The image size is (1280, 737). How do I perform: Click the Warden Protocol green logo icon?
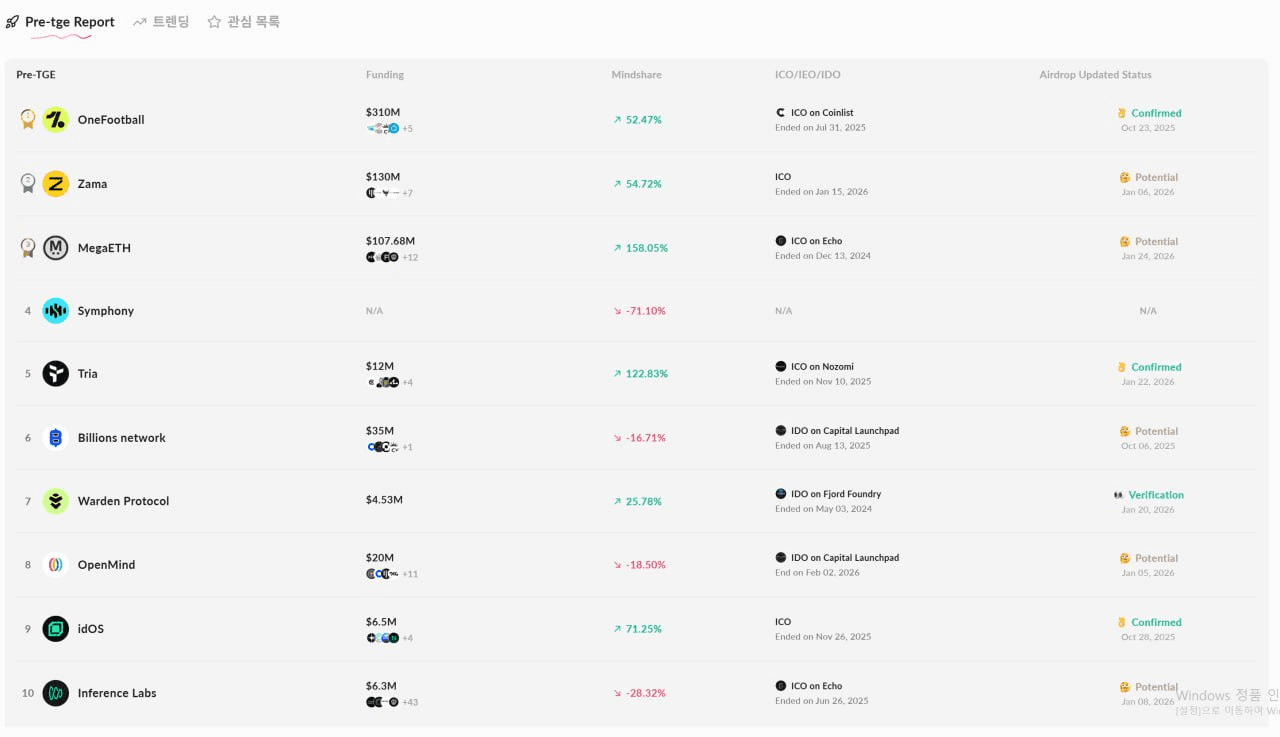pos(55,501)
